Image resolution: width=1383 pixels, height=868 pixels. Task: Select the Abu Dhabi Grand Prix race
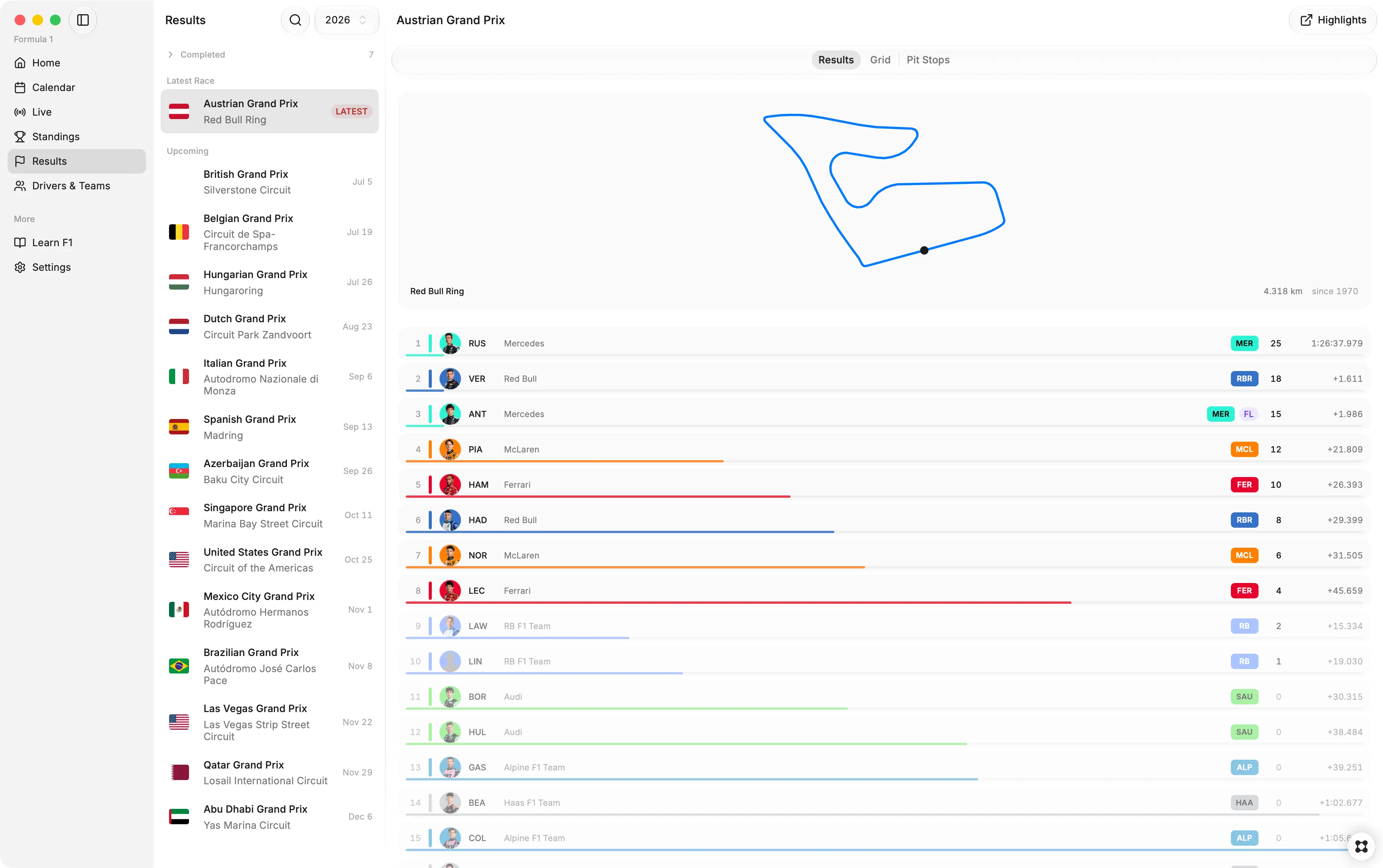tap(269, 817)
